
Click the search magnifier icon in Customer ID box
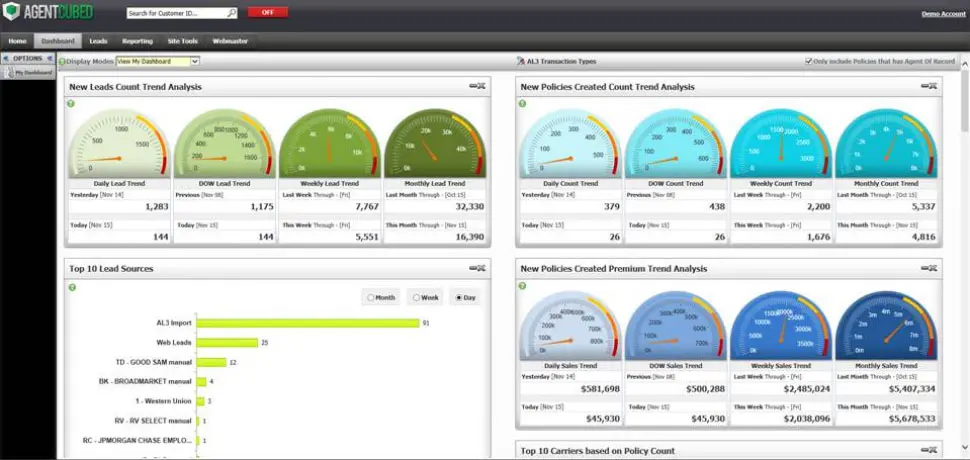point(232,14)
